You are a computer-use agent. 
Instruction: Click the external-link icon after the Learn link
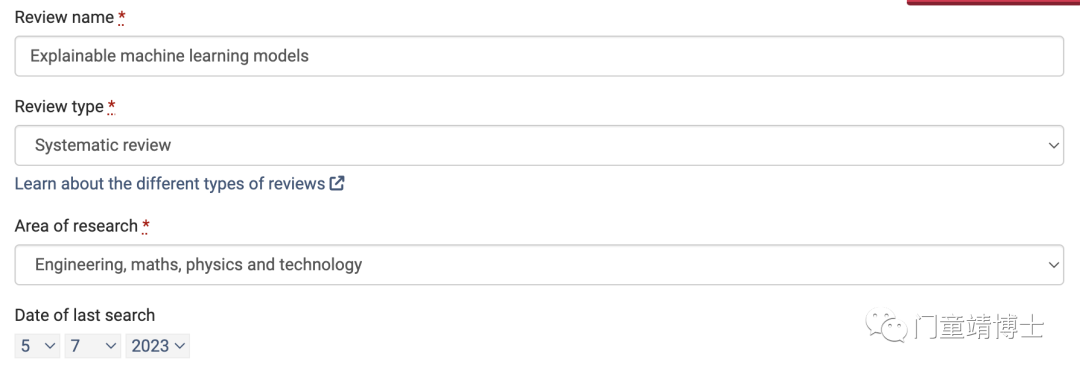(337, 184)
